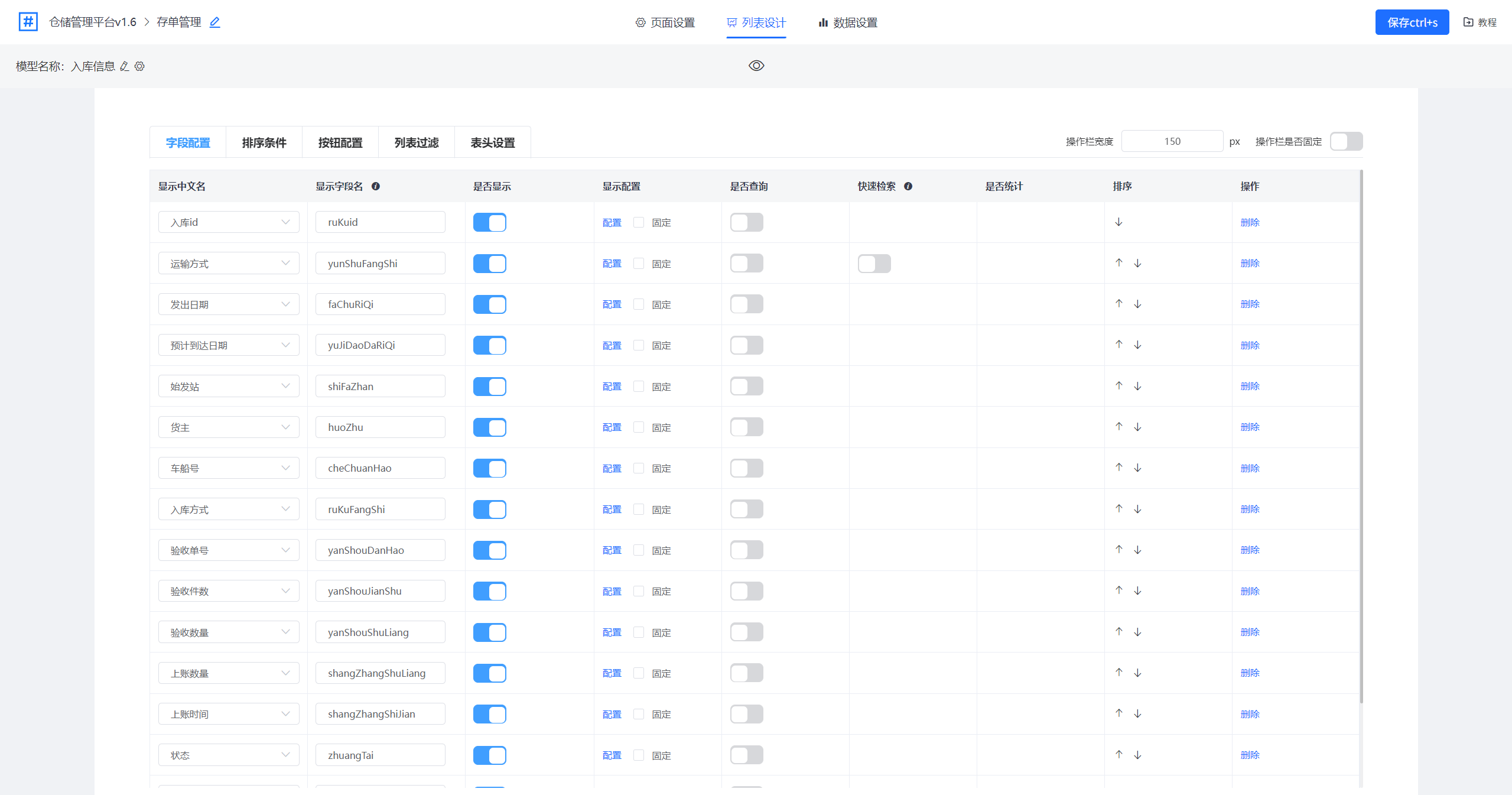
Task: Move 车船号 row up
Action: pos(1118,468)
